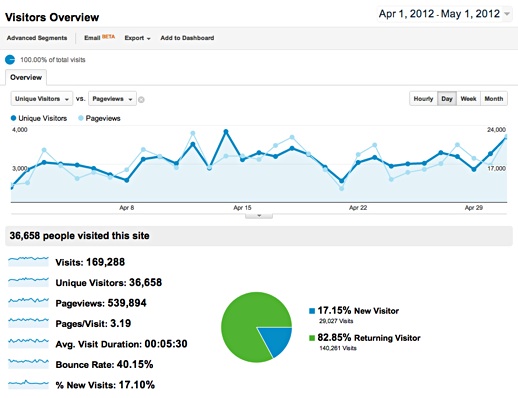Click the blue New Visitor legend square

pos(312,311)
